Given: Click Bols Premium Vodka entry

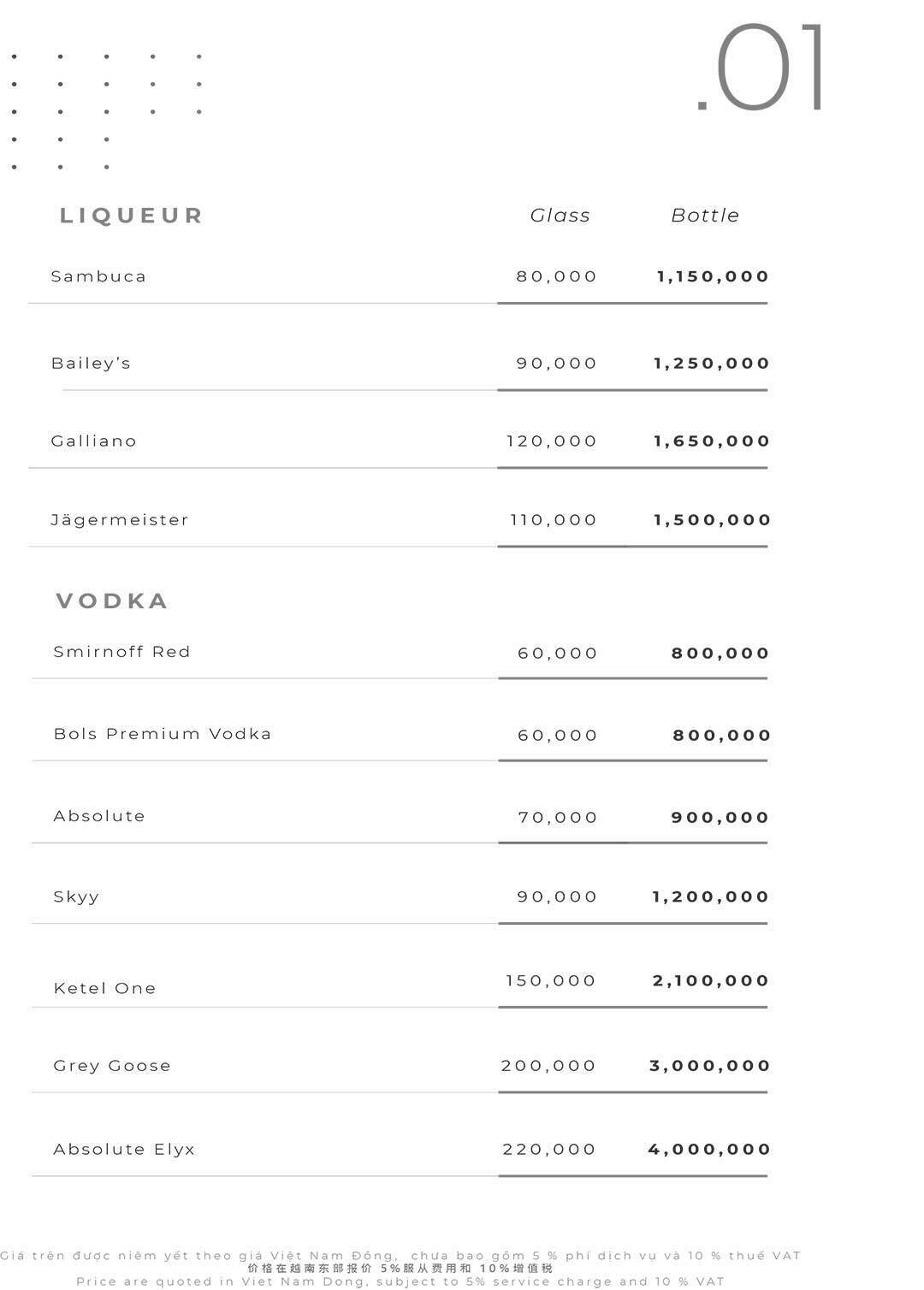Looking at the screenshot, I should (163, 734).
